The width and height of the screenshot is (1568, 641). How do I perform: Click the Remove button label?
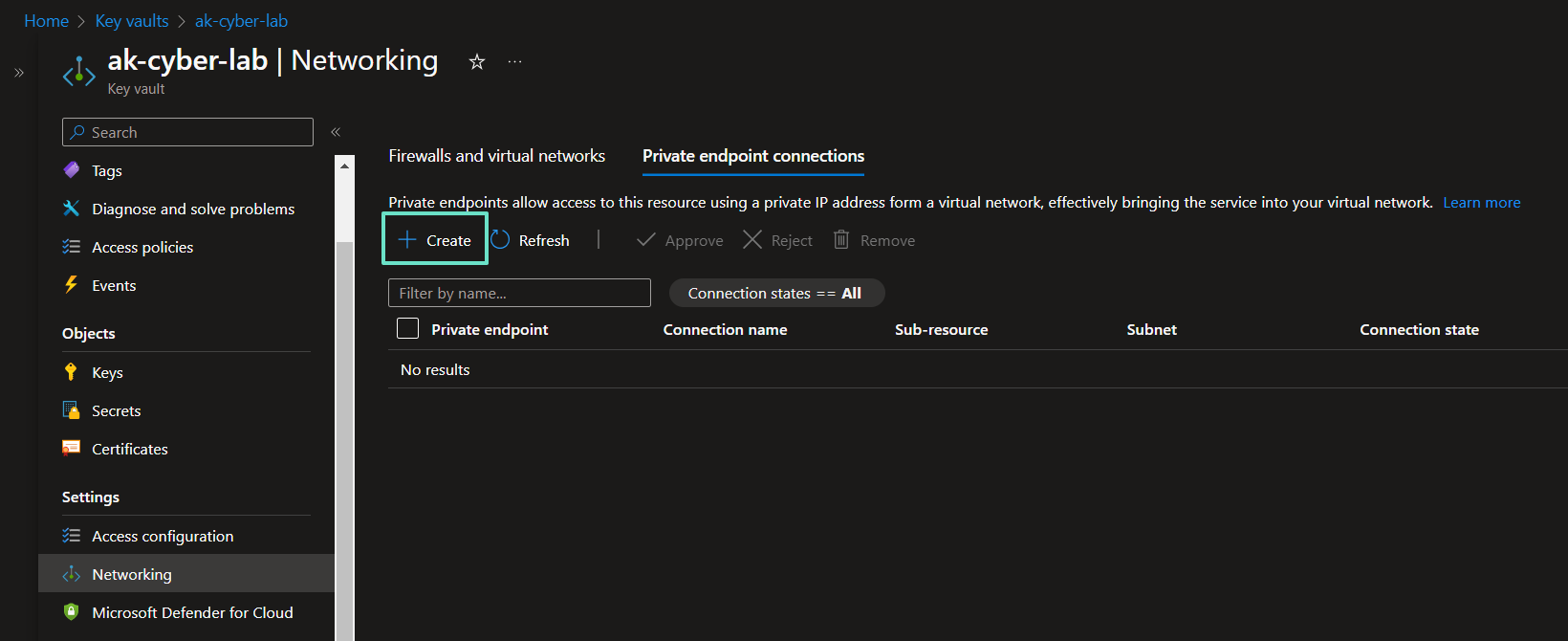point(887,241)
